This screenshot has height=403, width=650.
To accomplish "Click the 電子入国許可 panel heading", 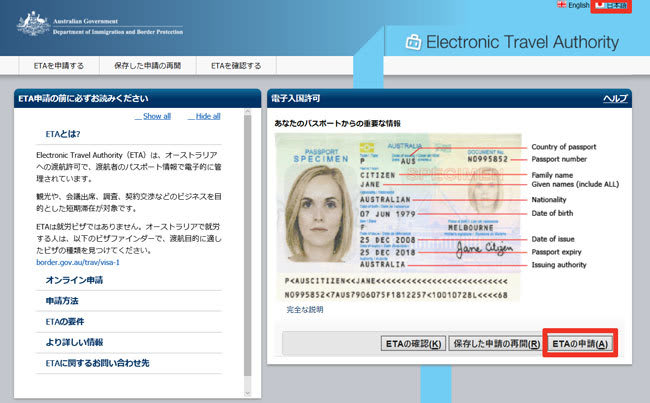I will click(296, 98).
